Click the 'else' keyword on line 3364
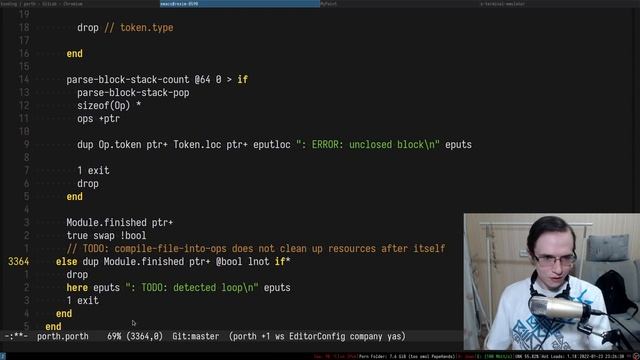 (67, 262)
